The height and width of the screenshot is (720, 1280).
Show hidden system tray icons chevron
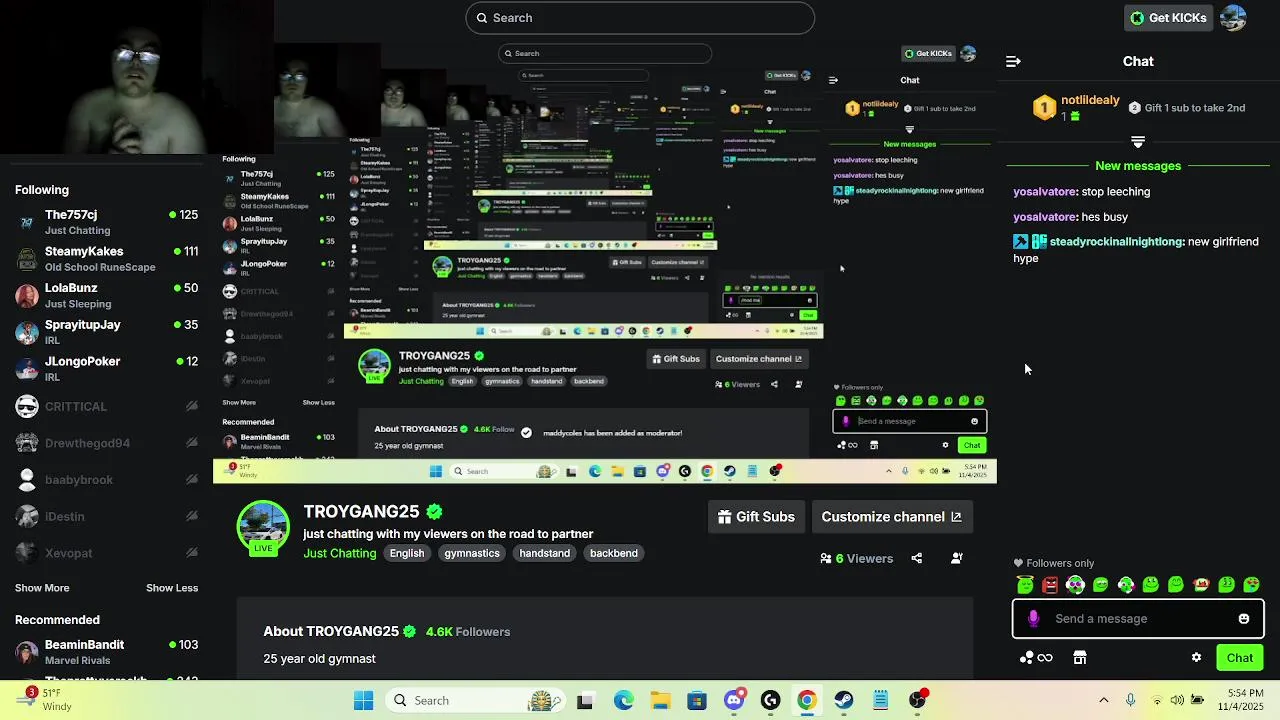(x=1104, y=701)
